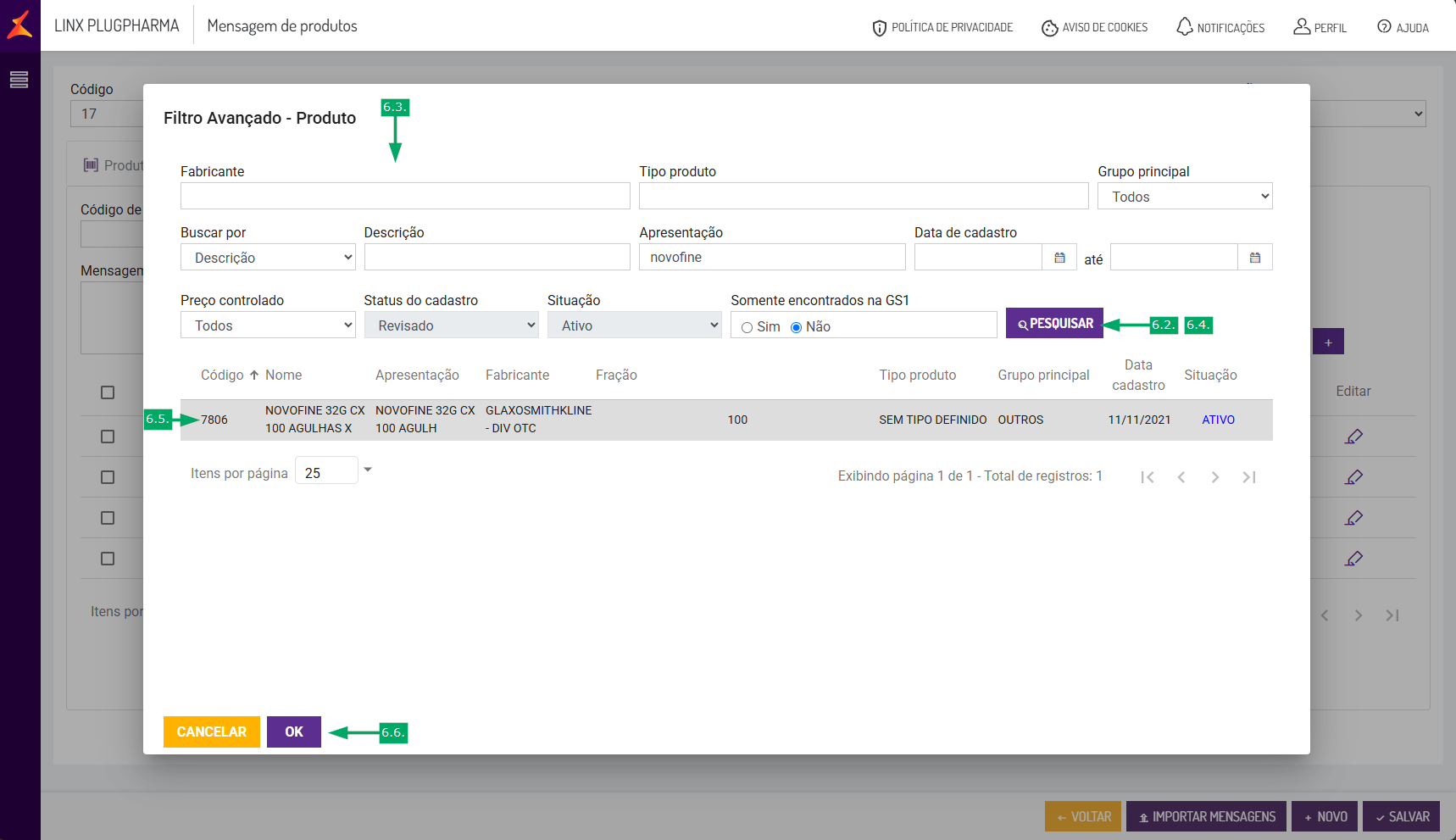Open Aviso de Cookies
1456x840 pixels.
point(1094,27)
